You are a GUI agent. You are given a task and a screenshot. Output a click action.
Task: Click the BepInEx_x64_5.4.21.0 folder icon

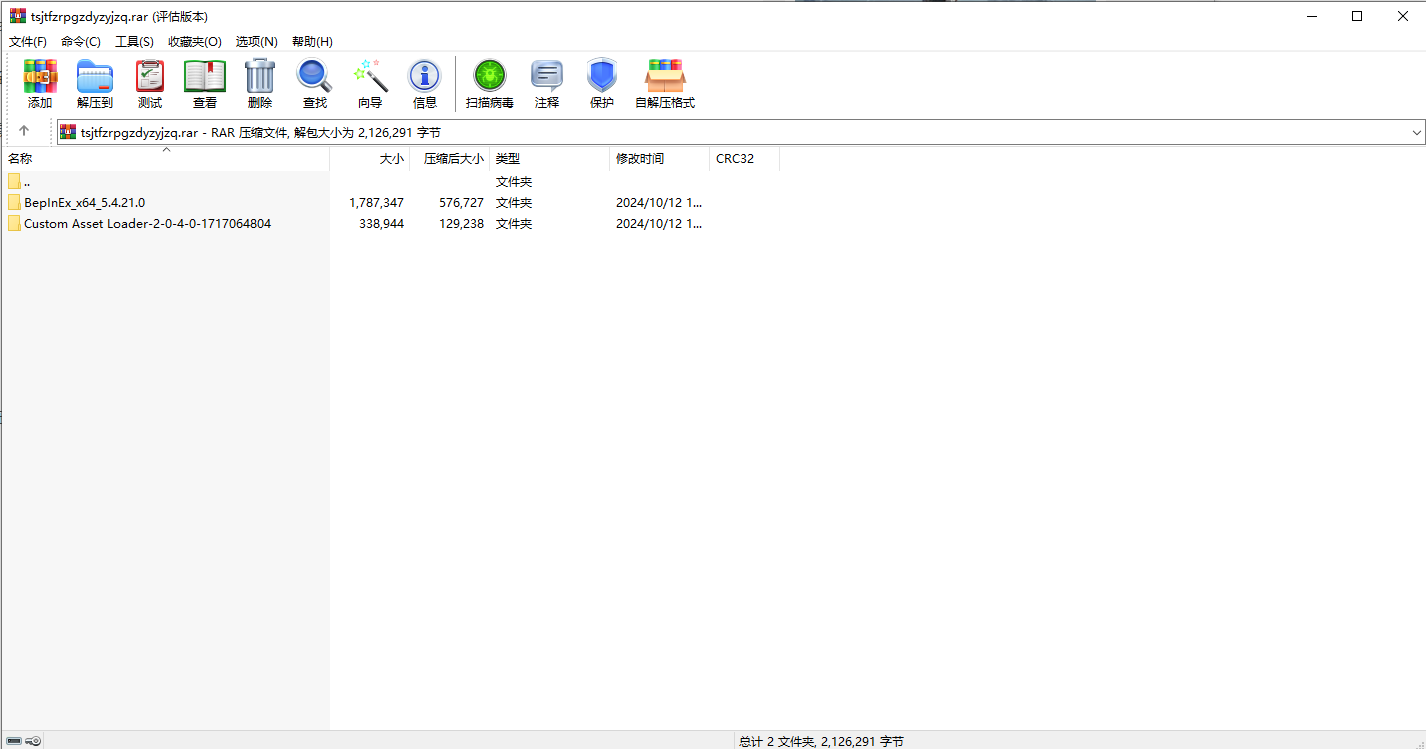14,202
